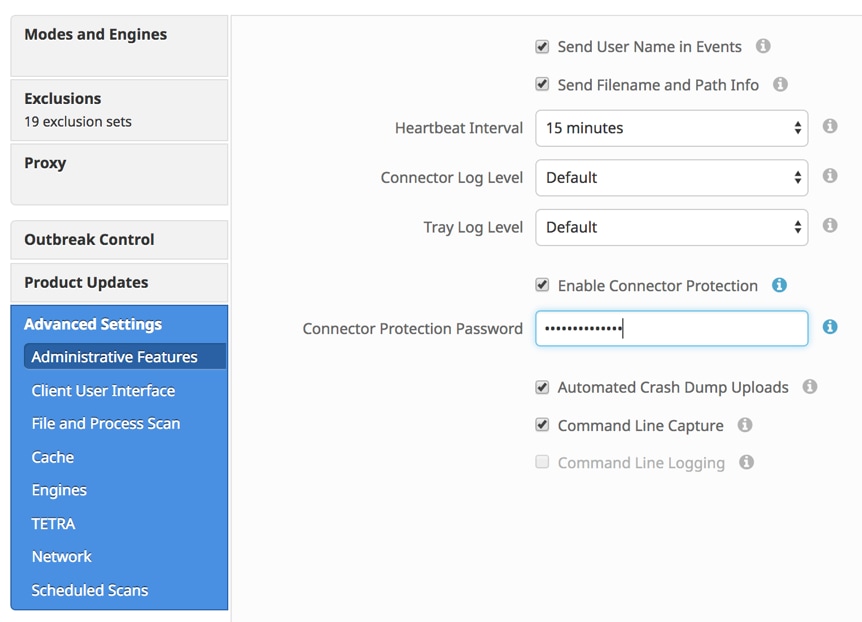
Task: Open the Exclusions settings tab
Action: pyautogui.click(x=119, y=109)
